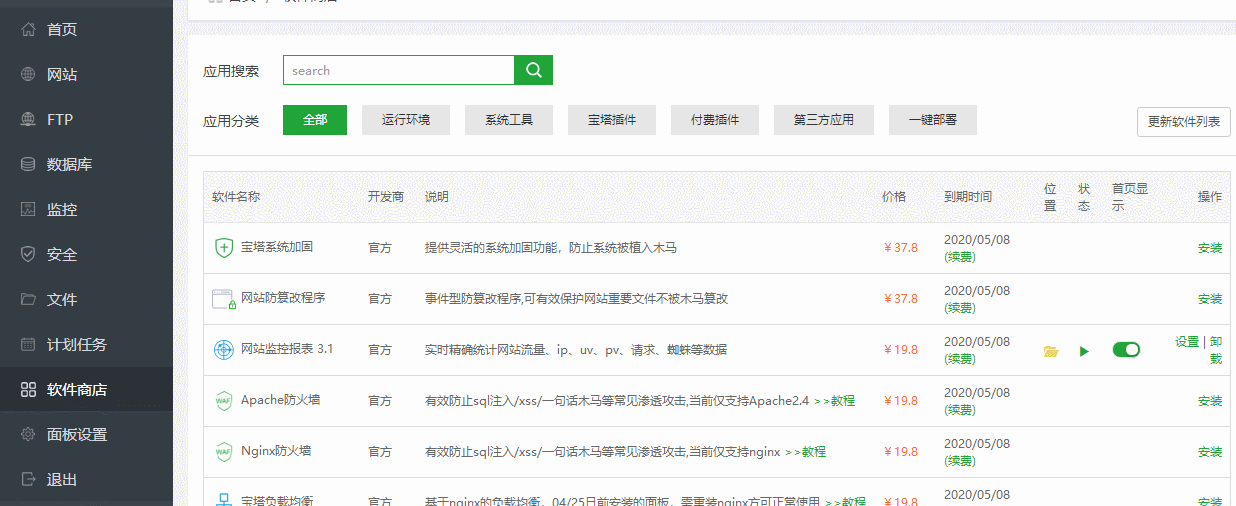Open 设置 for 网站监控报表
This screenshot has height=506, width=1236.
pos(1186,342)
